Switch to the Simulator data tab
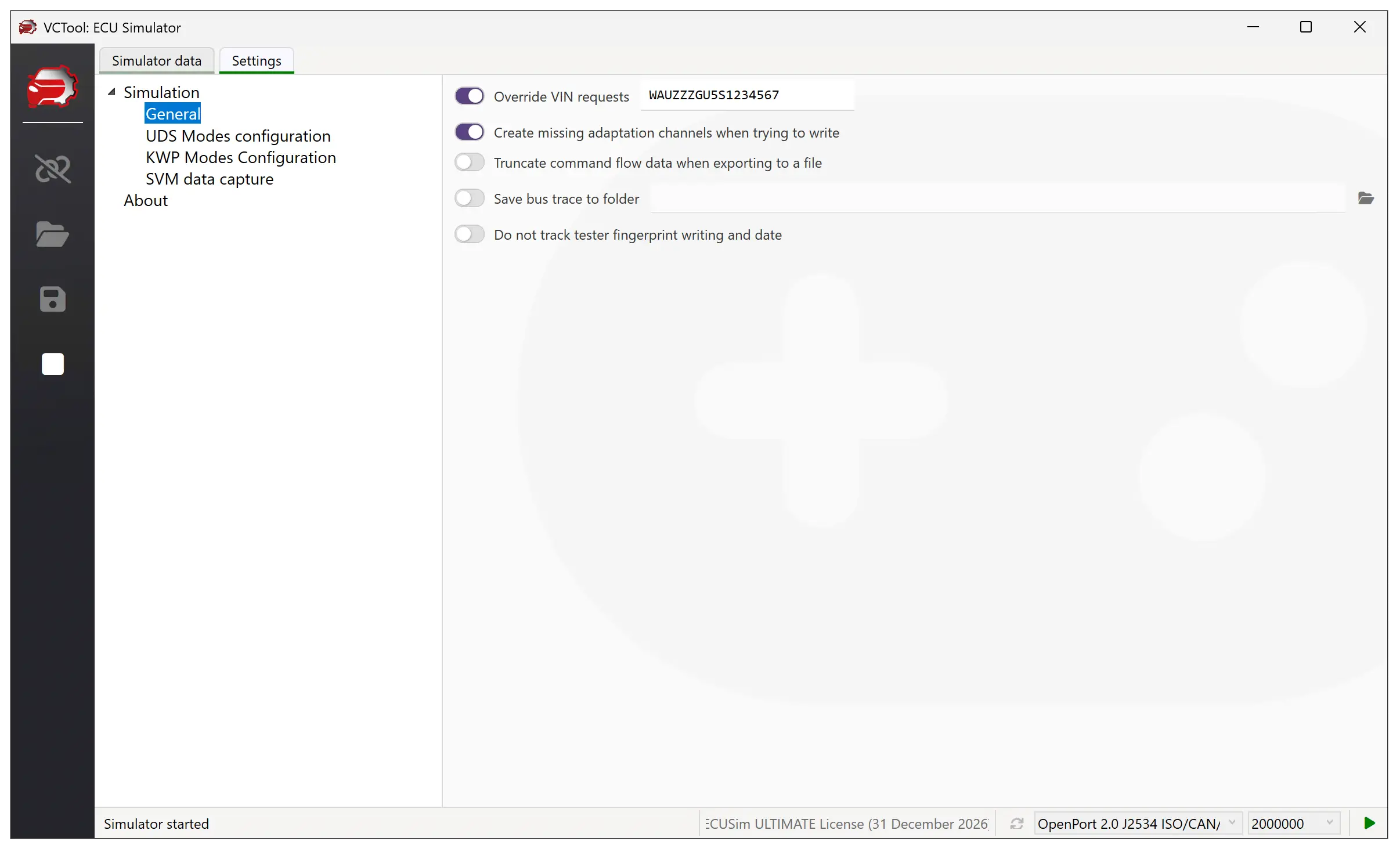The height and width of the screenshot is (852, 1400). (x=157, y=61)
